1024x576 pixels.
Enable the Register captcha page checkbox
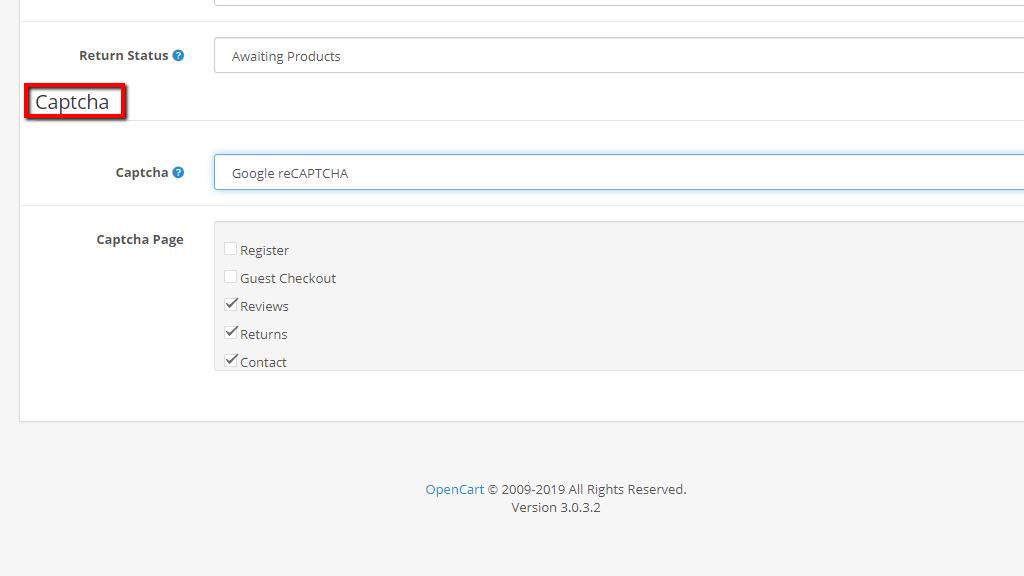[x=231, y=249]
